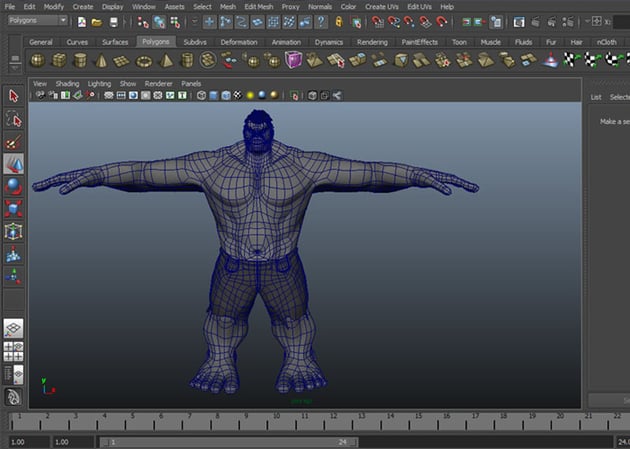
Task: Toggle the handles selection mask plus icon
Action: (x=209, y=22)
